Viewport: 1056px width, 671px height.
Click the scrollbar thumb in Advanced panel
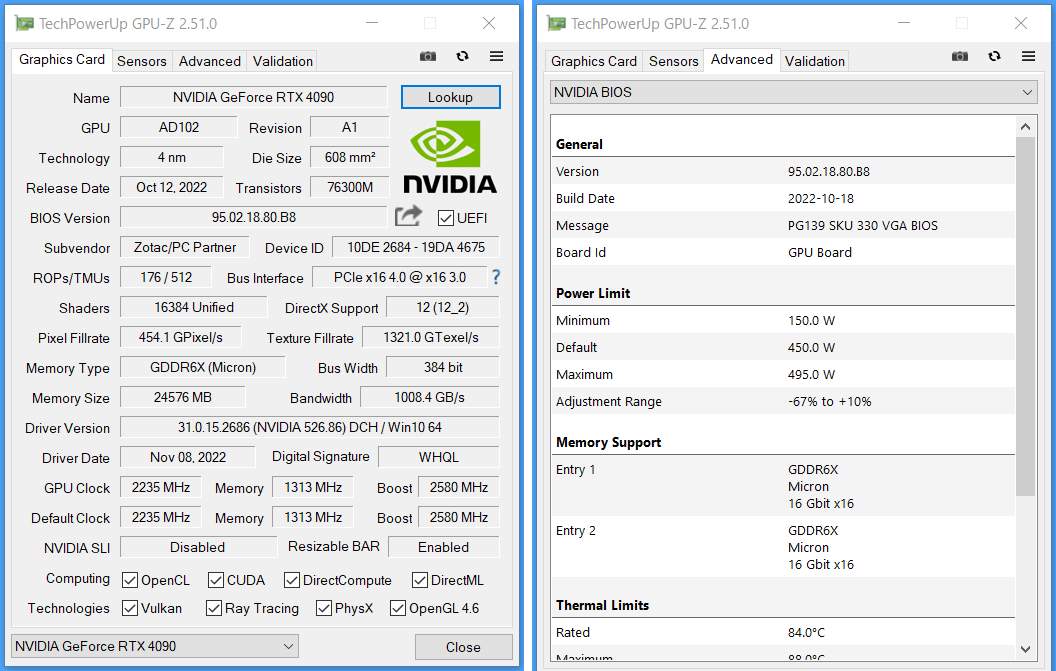(1025, 317)
